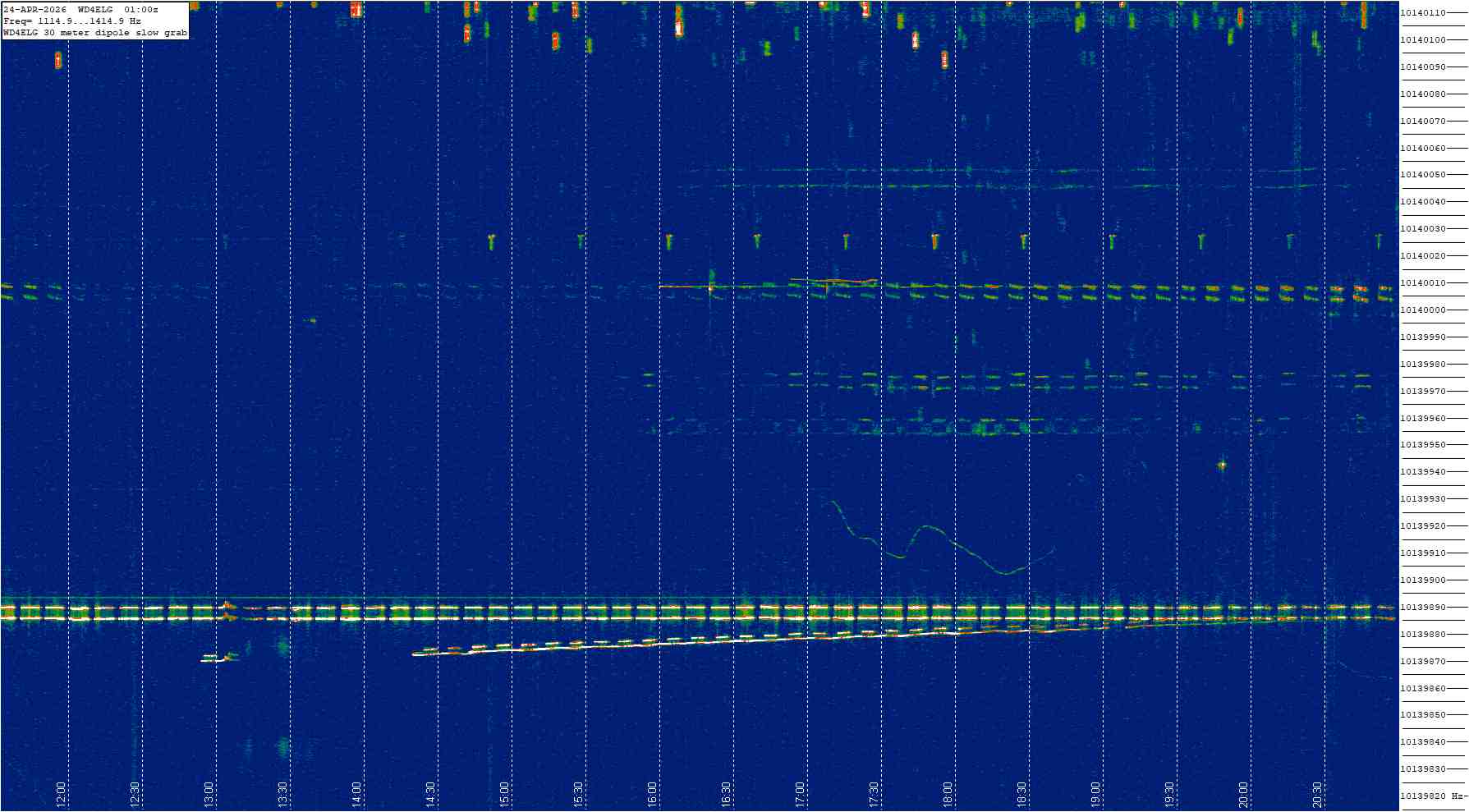Screen dimensions: 1469x812
Task: Click the 12:00 time axis label
Action: [62, 794]
